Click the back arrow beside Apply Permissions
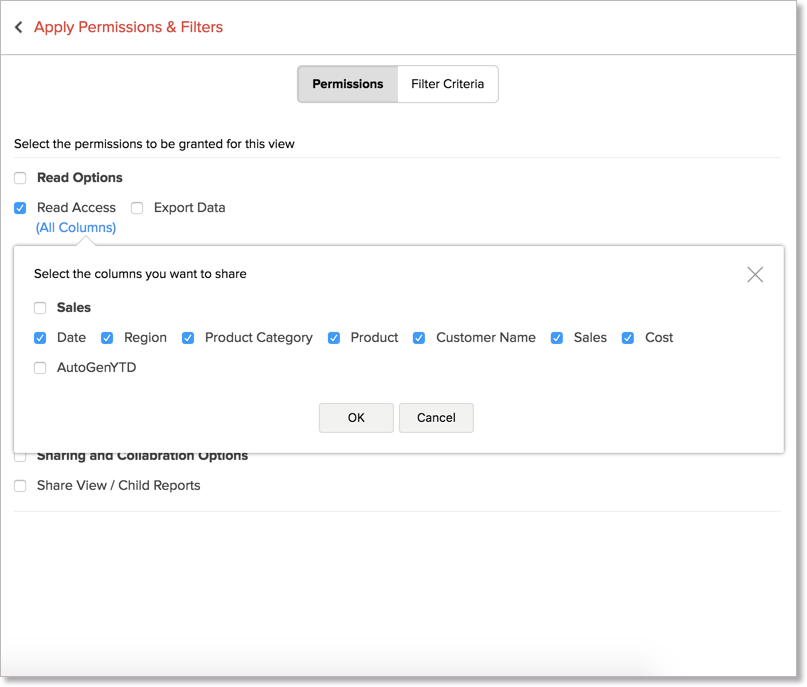This screenshot has width=807, height=687. pyautogui.click(x=18, y=28)
